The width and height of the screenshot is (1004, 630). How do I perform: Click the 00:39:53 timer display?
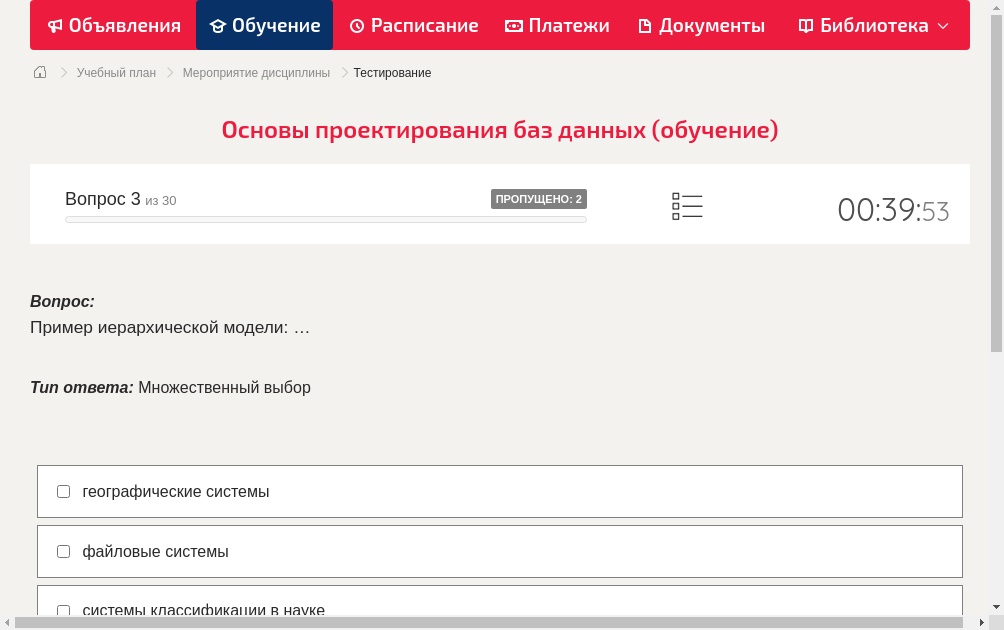click(893, 210)
